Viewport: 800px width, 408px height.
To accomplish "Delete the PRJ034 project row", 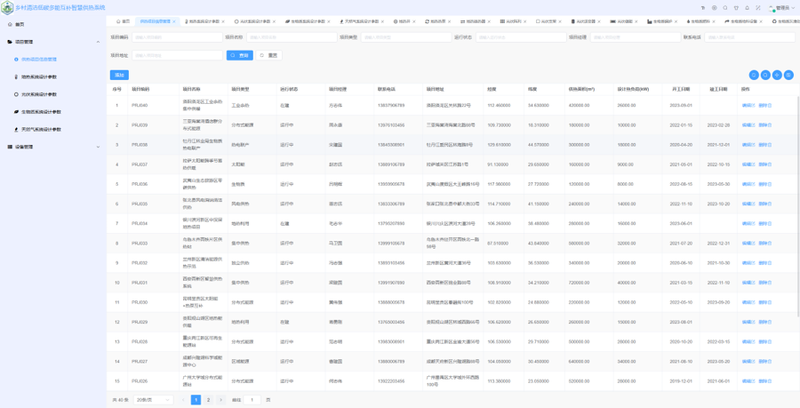I will [765, 223].
